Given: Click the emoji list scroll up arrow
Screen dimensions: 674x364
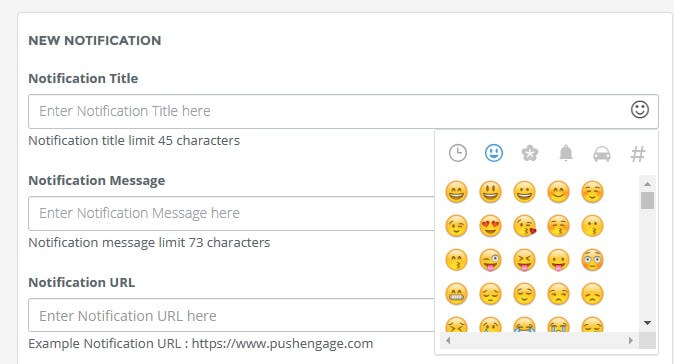Looking at the screenshot, I should [x=647, y=184].
